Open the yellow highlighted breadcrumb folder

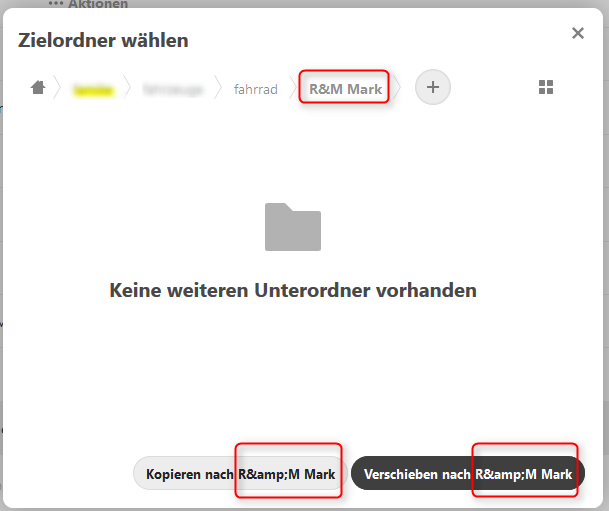tap(93, 90)
